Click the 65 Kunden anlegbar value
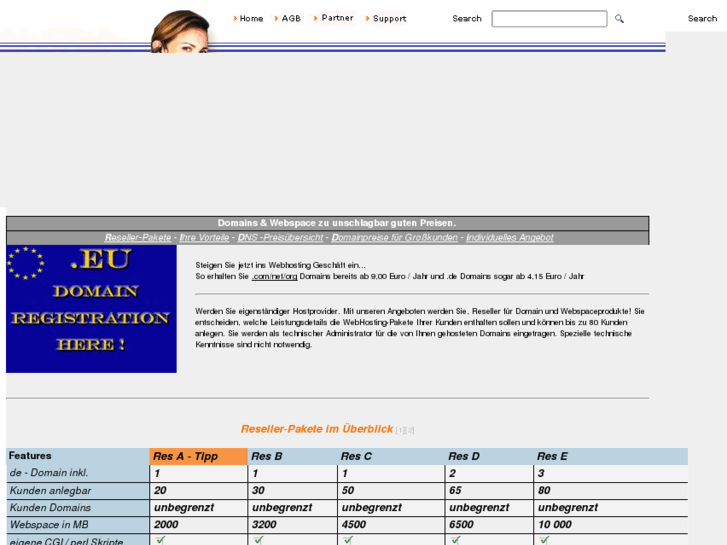 (455, 490)
